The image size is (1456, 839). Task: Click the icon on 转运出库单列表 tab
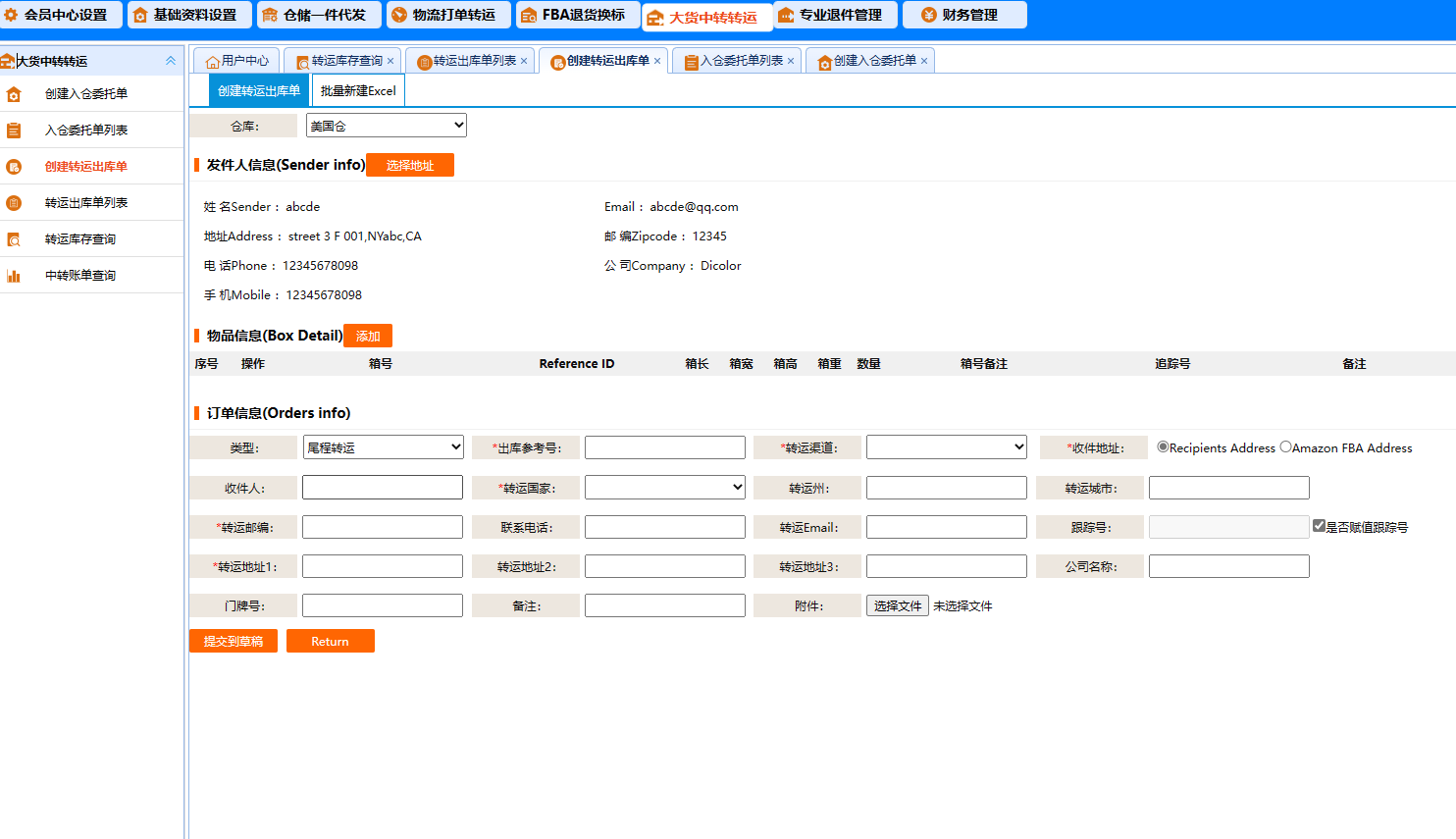(425, 62)
